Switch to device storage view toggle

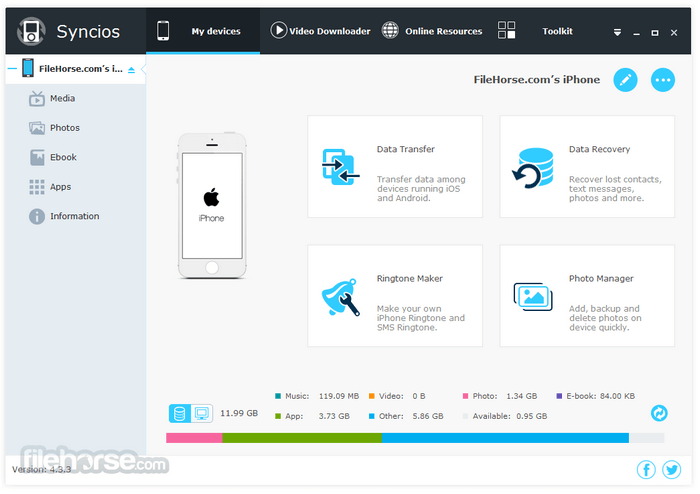(179, 413)
